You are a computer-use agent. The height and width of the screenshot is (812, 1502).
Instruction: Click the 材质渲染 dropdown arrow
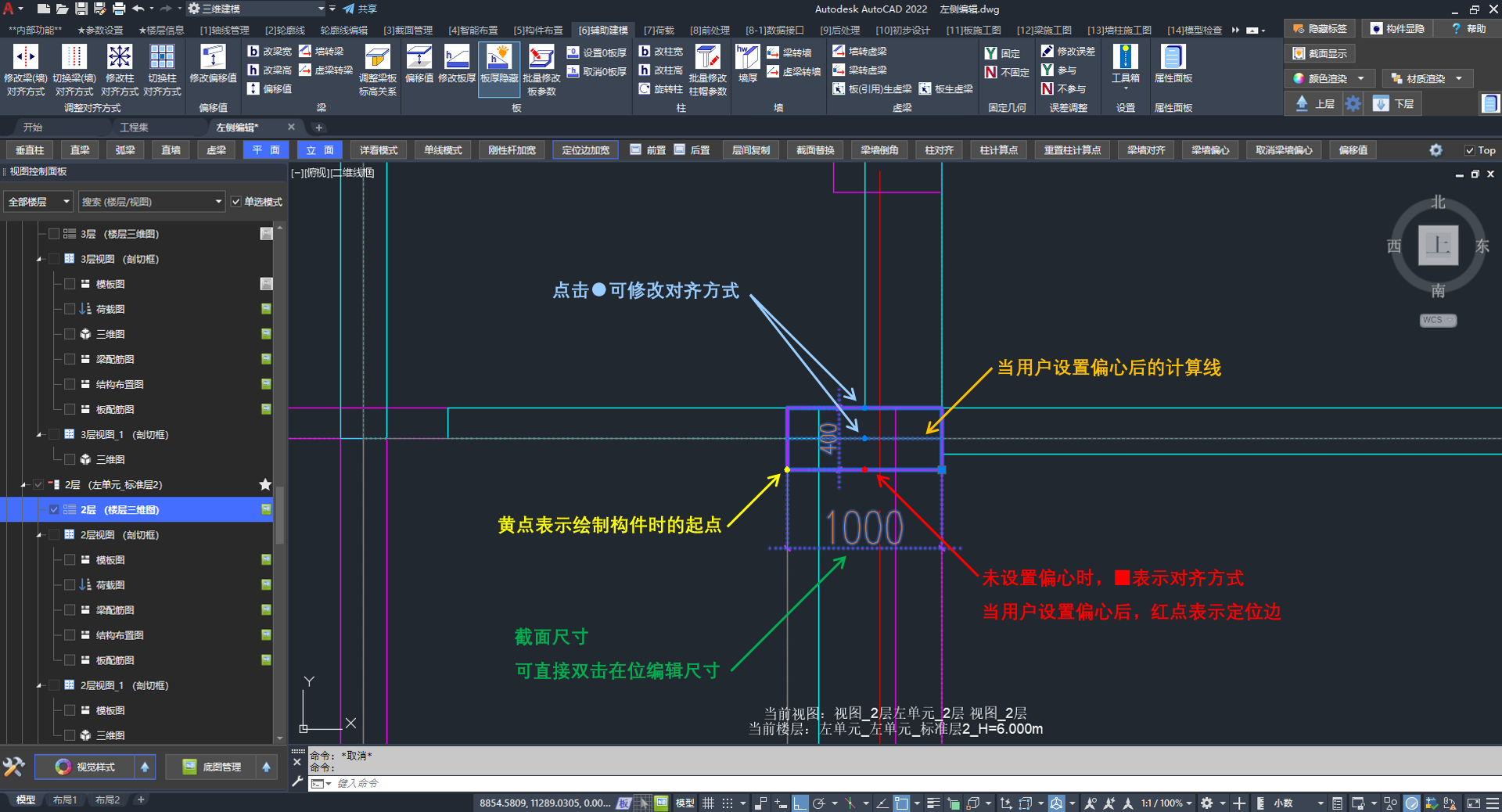(1459, 78)
